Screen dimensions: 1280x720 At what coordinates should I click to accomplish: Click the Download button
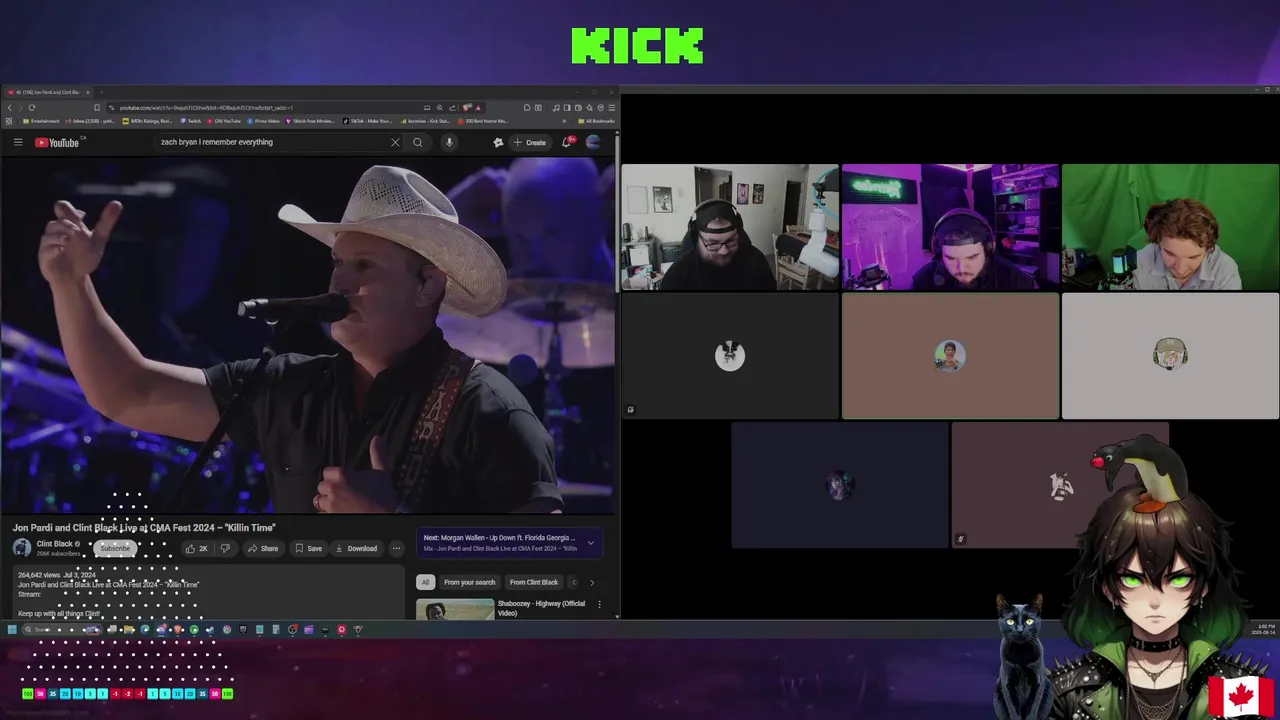(x=356, y=548)
